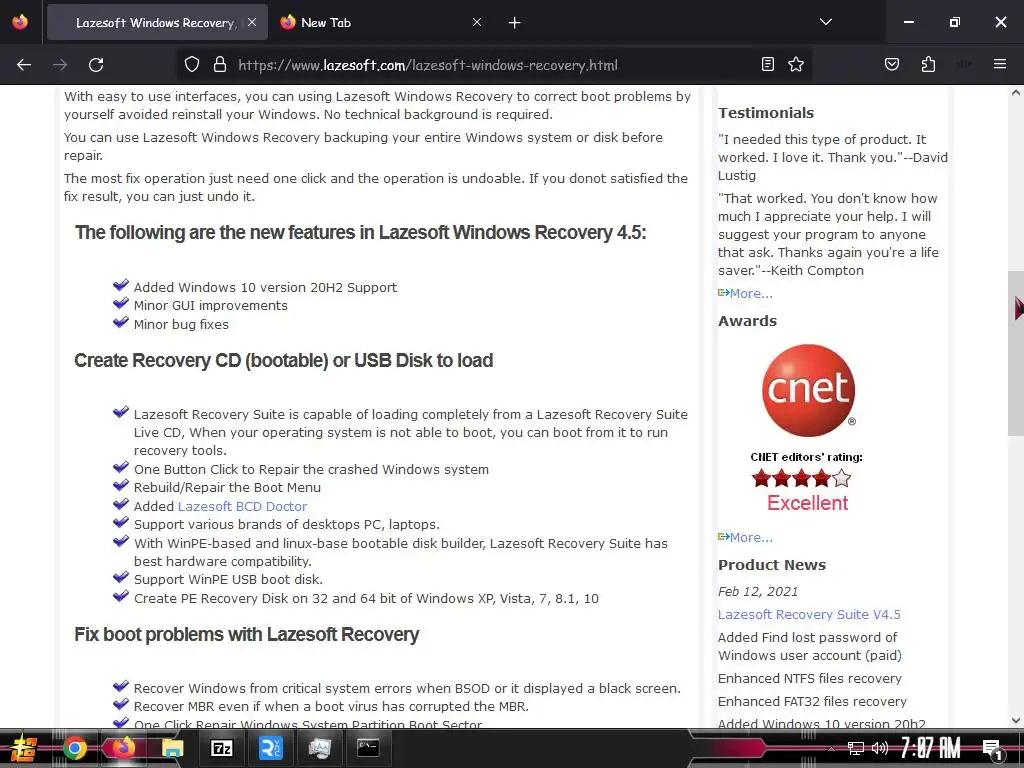
Task: Click the 7:07 AM taskbar clock
Action: (x=931, y=748)
